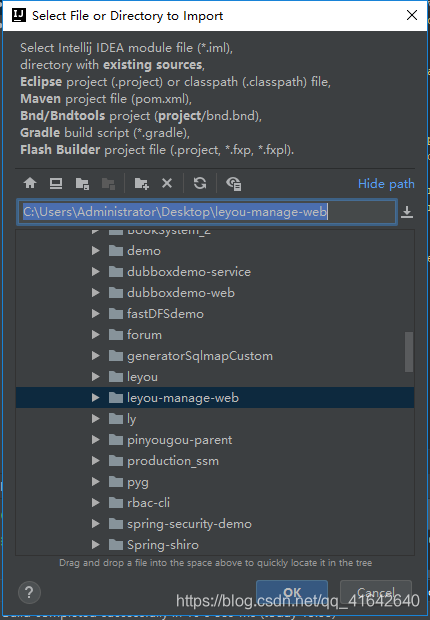The width and height of the screenshot is (430, 620).
Task: Expand the ly folder
Action: 95,418
